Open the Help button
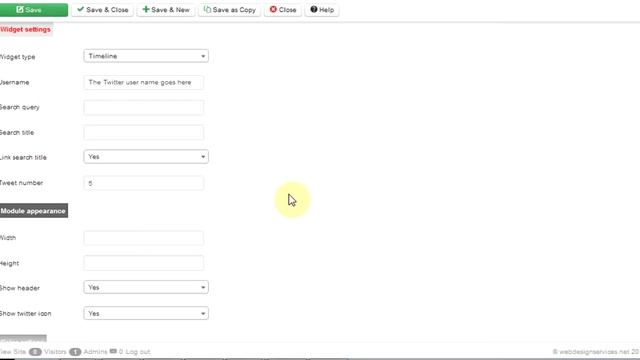This screenshot has height=360, width=640. click(322, 10)
